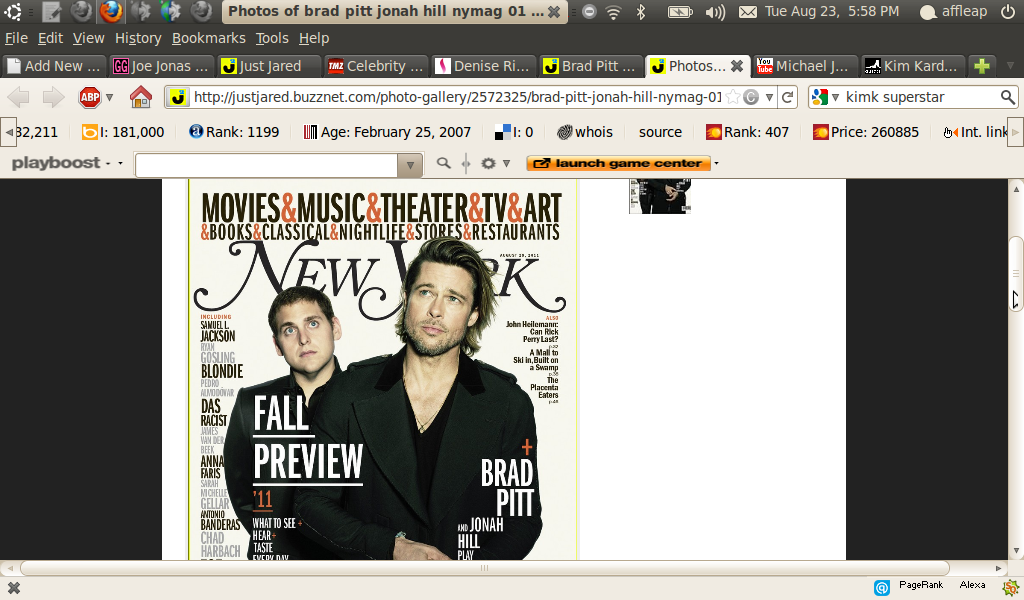Click the Delicious 'I: 0' item

click(514, 133)
